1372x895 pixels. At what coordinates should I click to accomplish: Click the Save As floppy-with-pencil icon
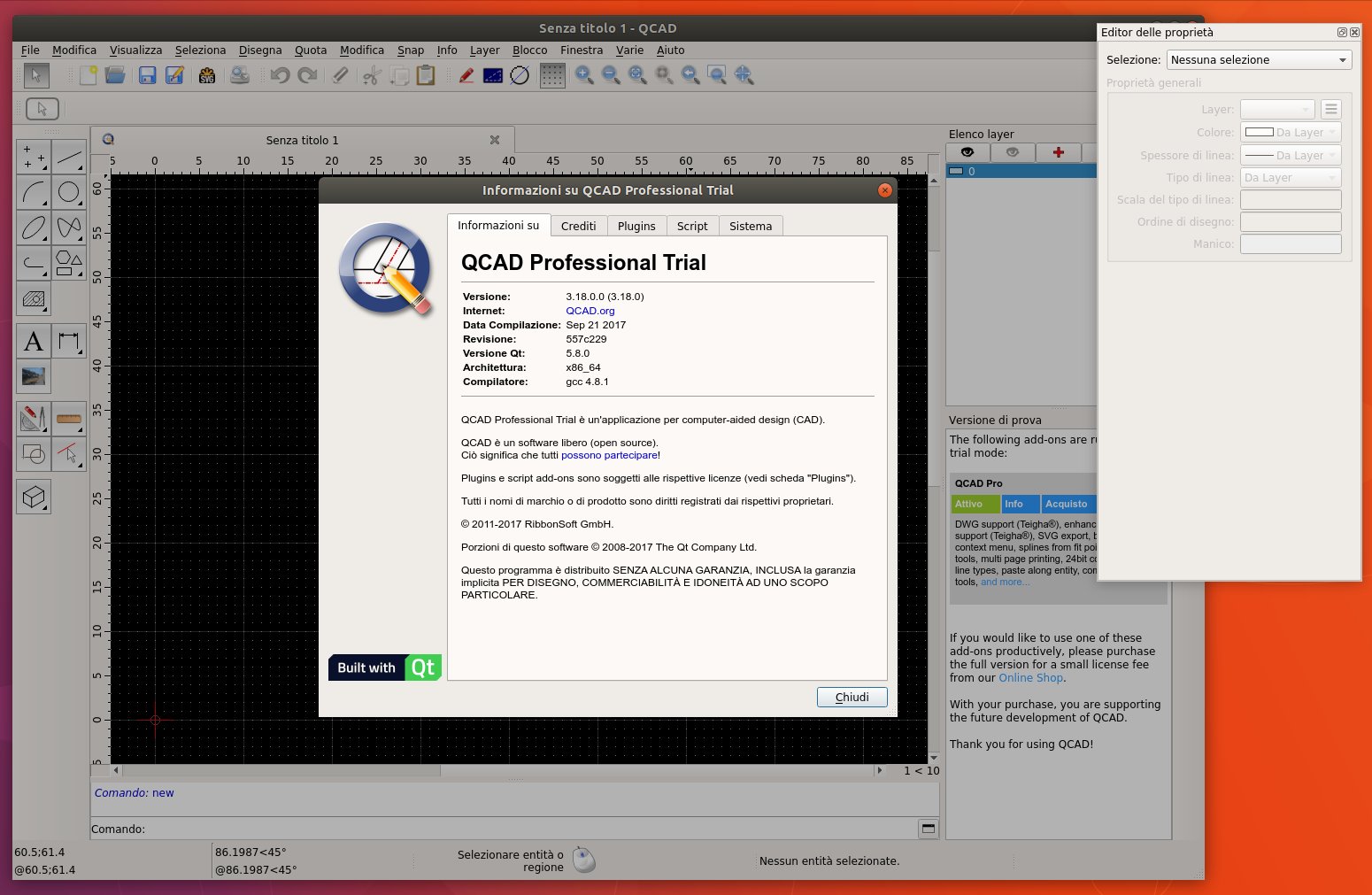174,75
